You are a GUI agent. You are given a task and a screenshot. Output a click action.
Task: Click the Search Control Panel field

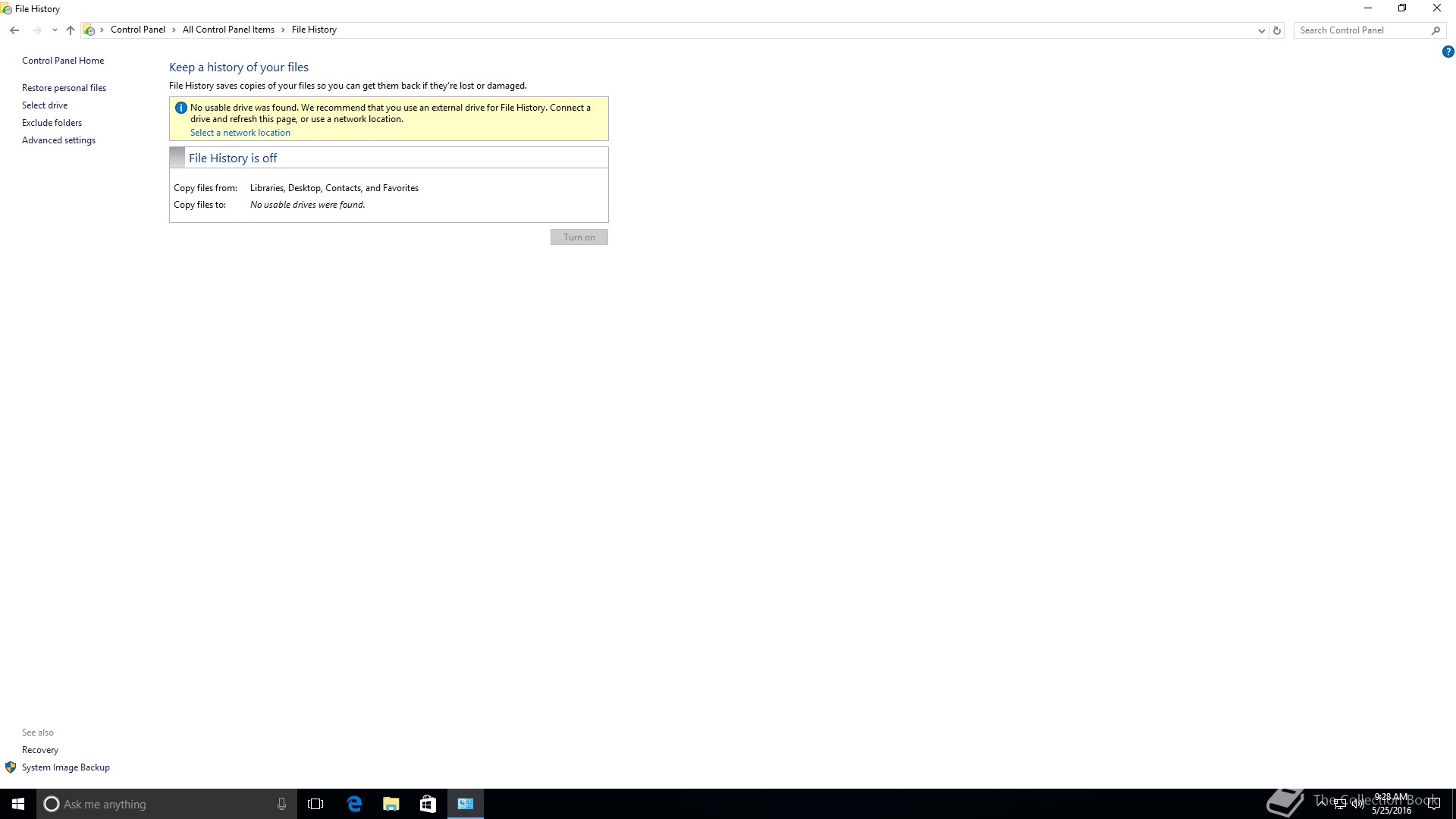(x=1361, y=30)
